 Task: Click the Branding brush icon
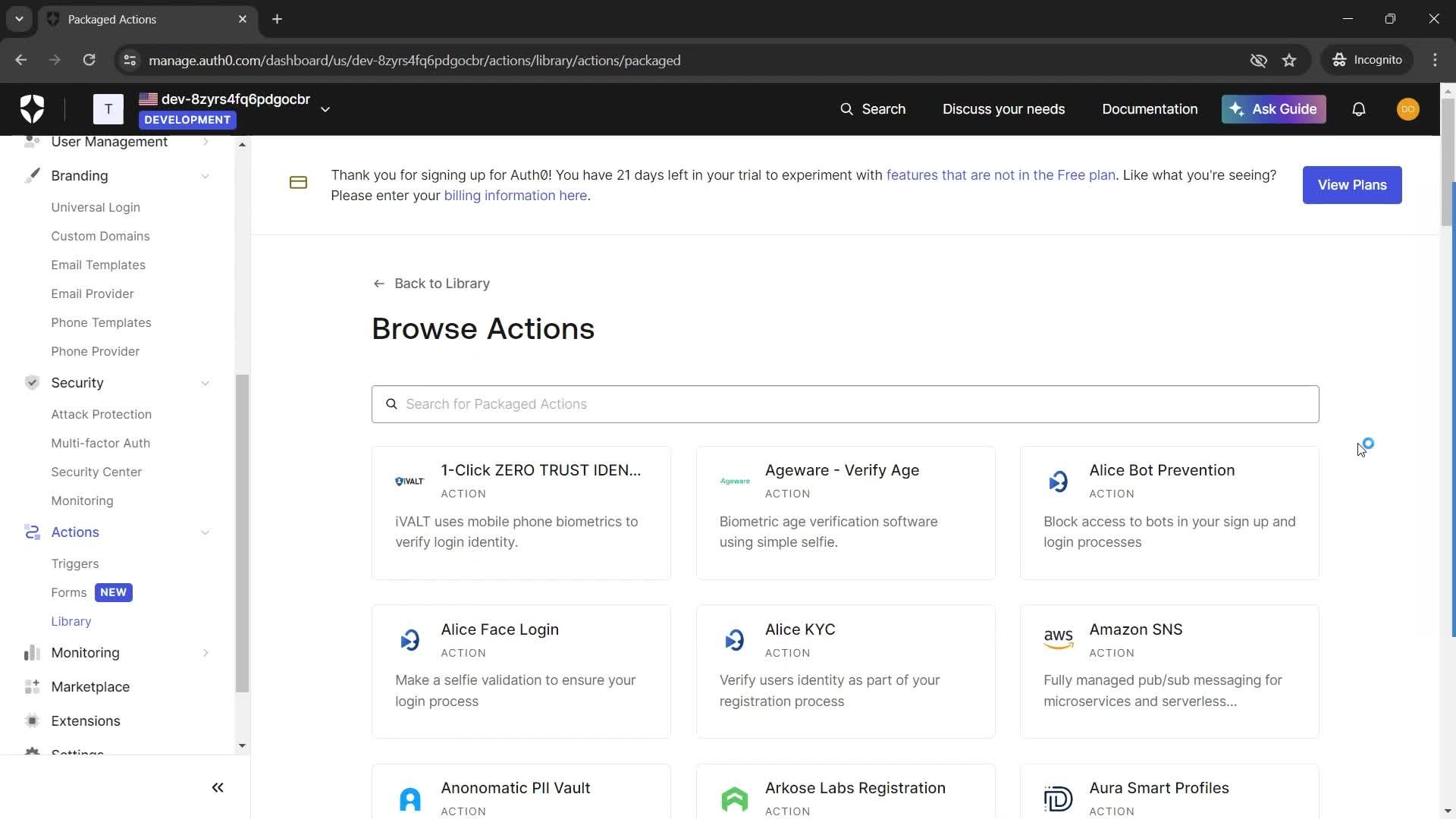click(x=32, y=176)
